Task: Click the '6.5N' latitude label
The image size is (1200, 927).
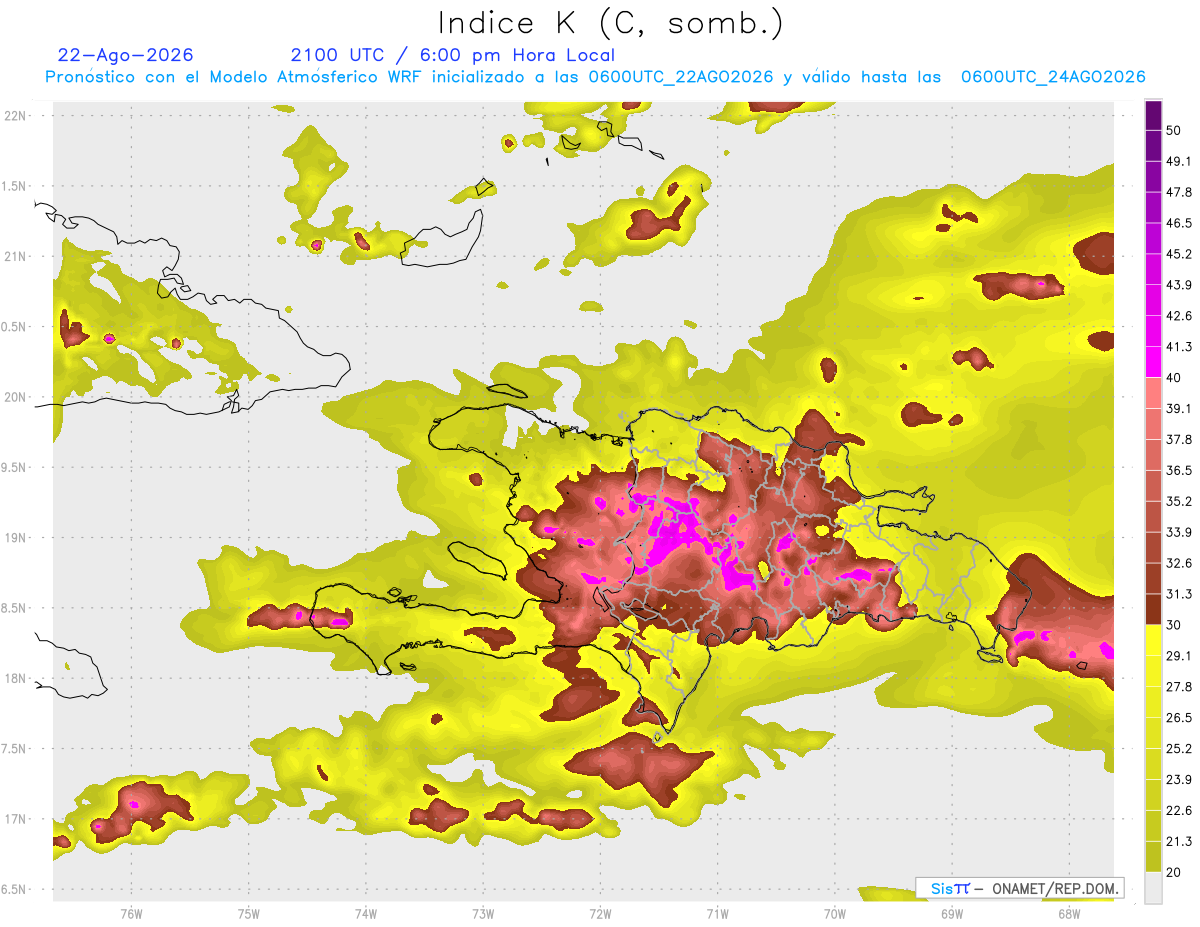Action: click(15, 889)
